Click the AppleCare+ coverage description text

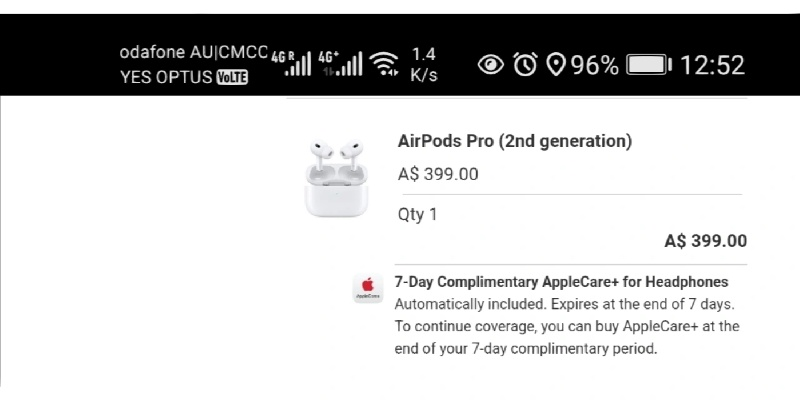click(566, 326)
